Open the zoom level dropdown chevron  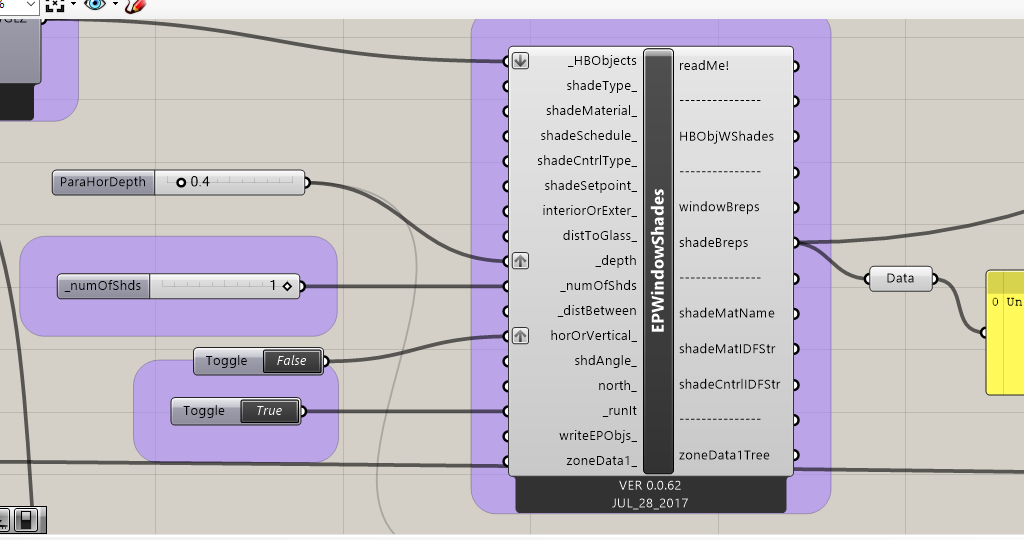click(x=31, y=5)
